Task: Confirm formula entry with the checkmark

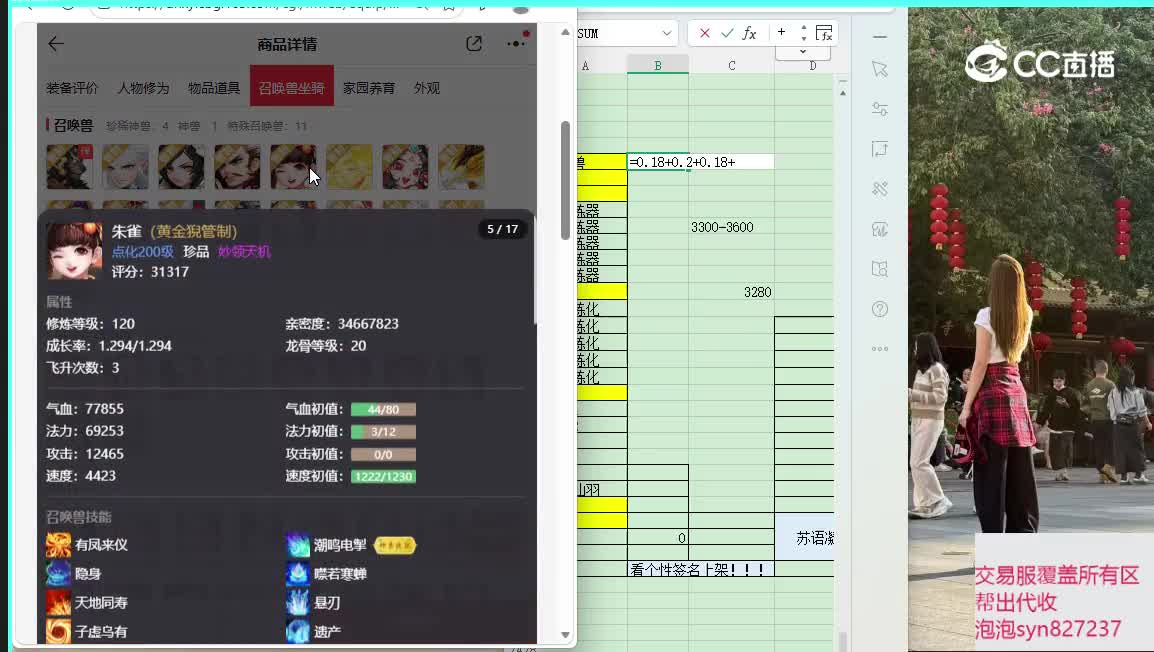Action: point(727,33)
